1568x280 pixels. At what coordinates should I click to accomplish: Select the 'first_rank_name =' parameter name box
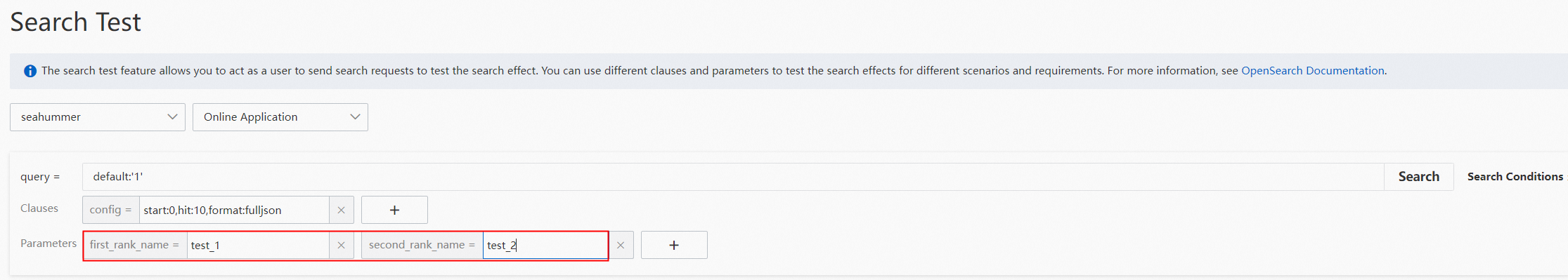coord(135,245)
